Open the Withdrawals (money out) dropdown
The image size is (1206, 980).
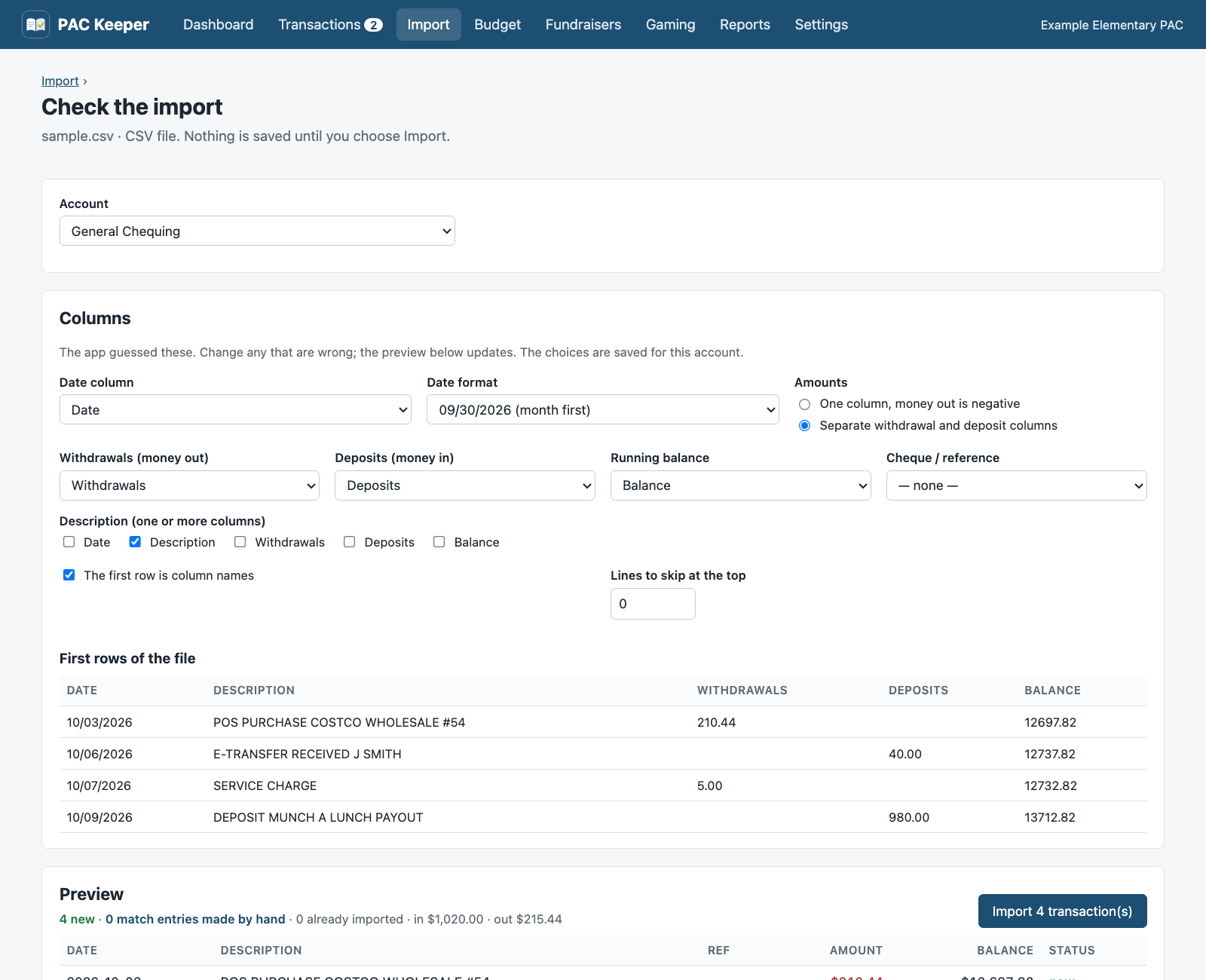tap(189, 485)
